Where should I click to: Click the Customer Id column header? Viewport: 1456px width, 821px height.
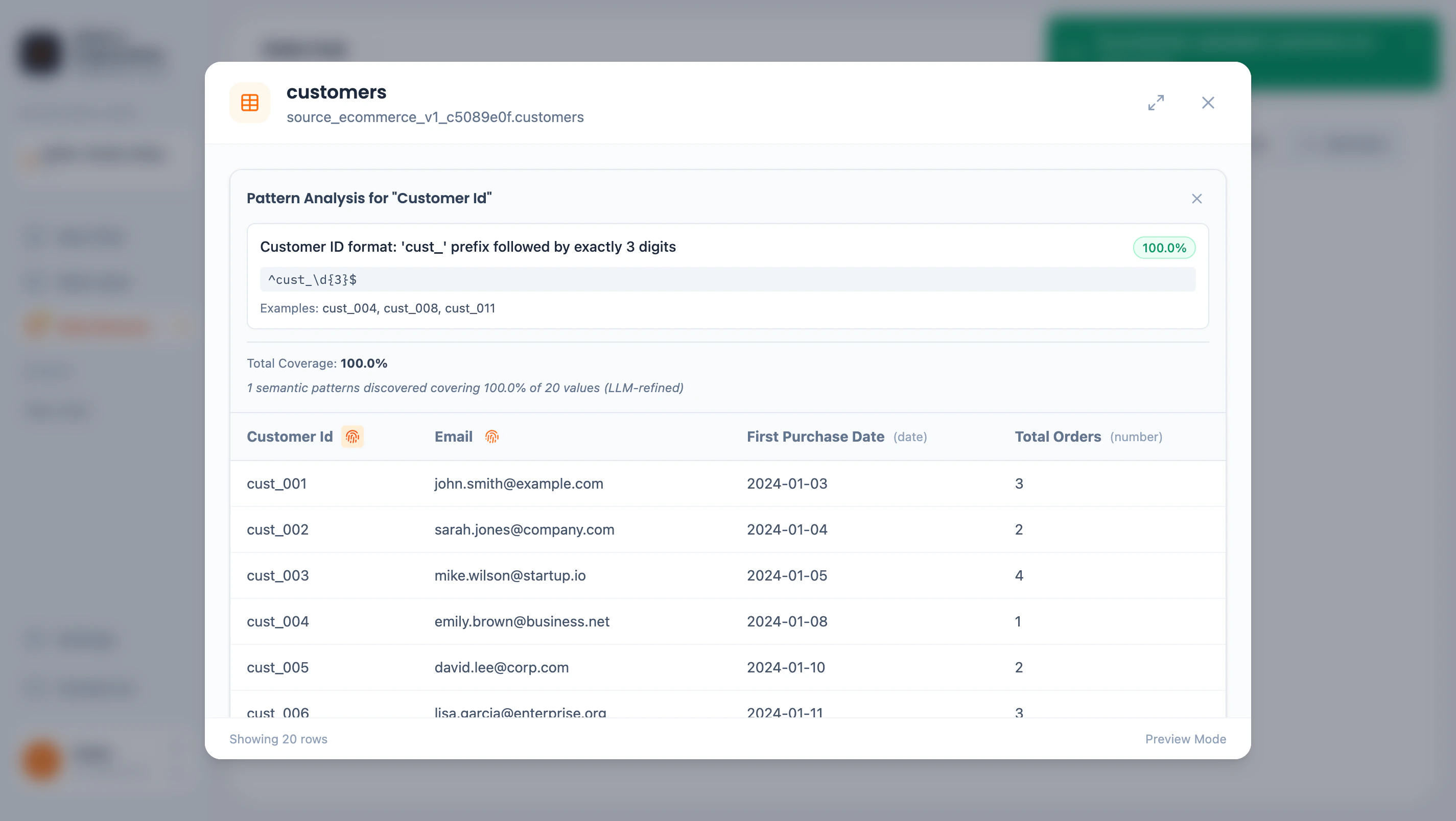pyautogui.click(x=289, y=437)
